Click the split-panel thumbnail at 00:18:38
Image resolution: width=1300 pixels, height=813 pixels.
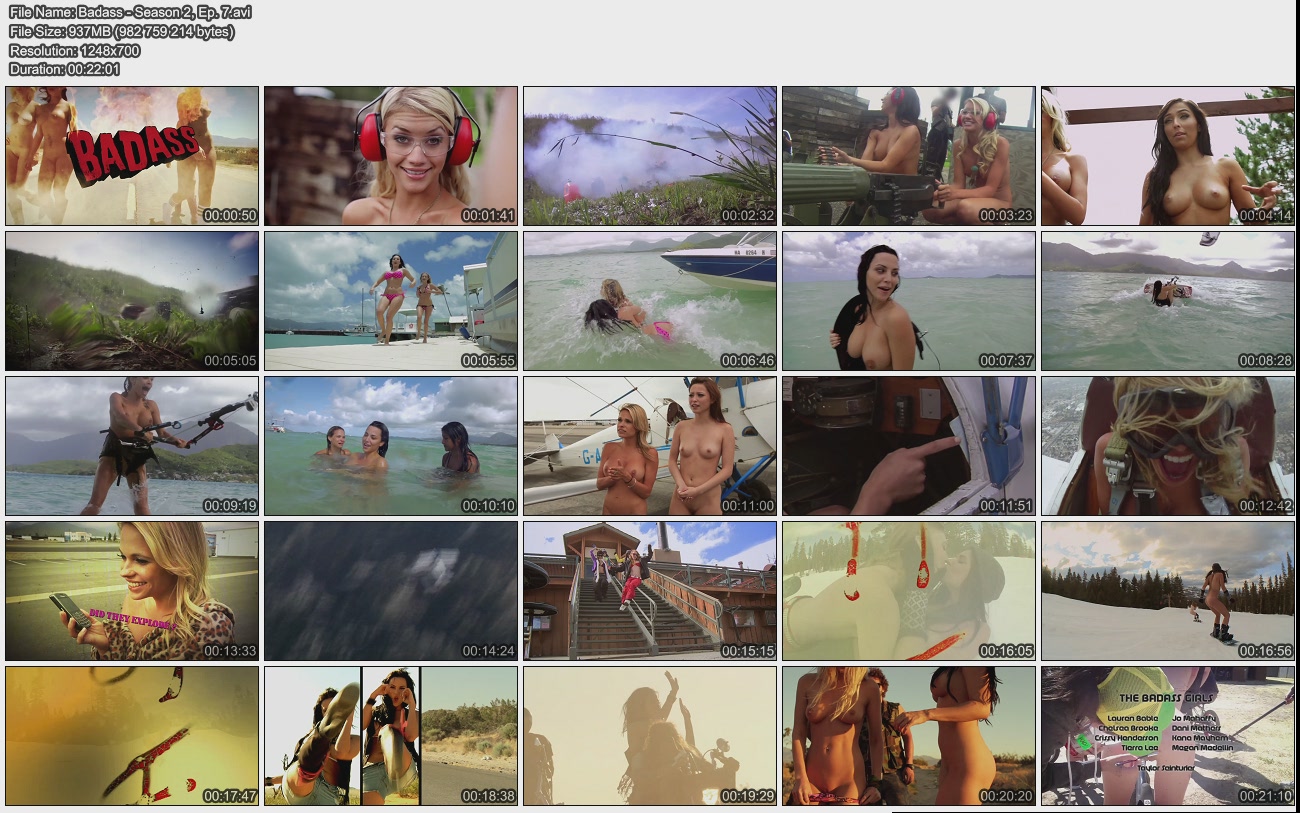point(391,736)
